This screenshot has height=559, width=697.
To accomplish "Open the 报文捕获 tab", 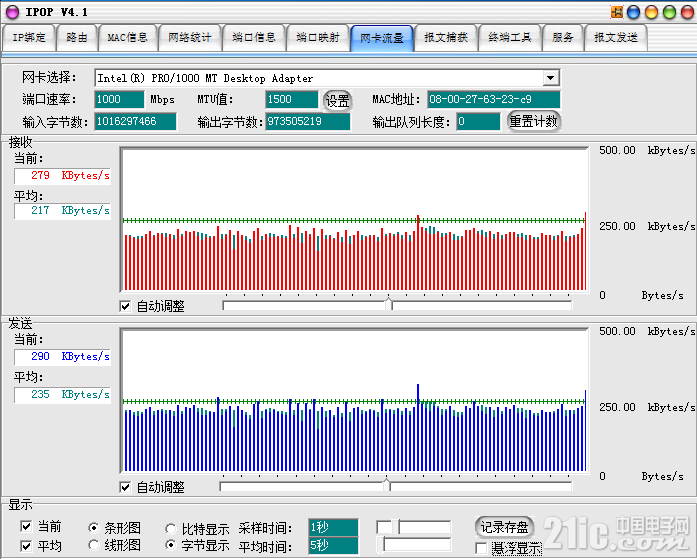I will tap(446, 38).
